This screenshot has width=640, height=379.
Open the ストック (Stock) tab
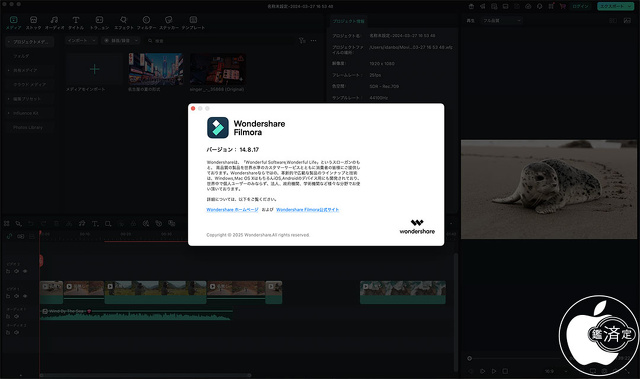(x=33, y=23)
